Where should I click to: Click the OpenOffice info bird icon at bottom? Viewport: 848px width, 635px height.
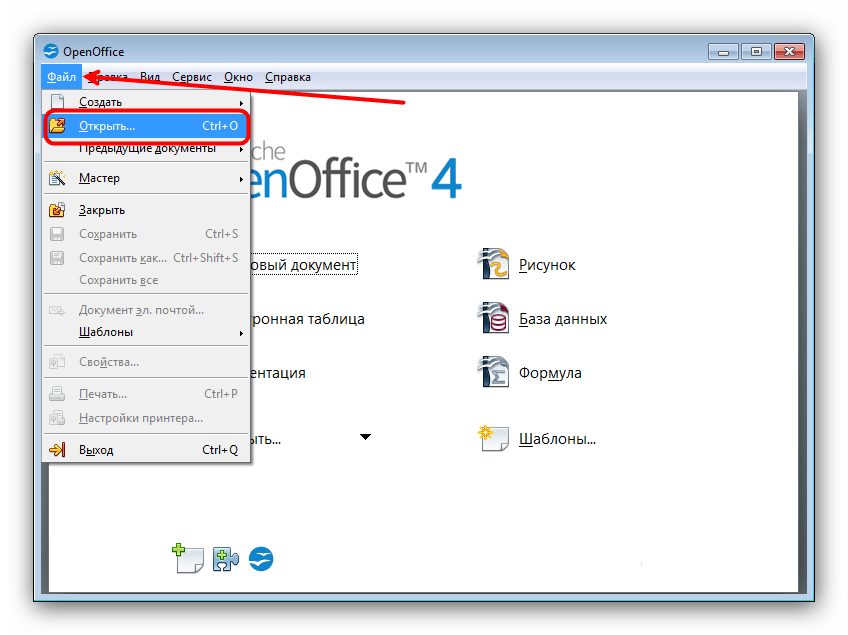pos(261,559)
